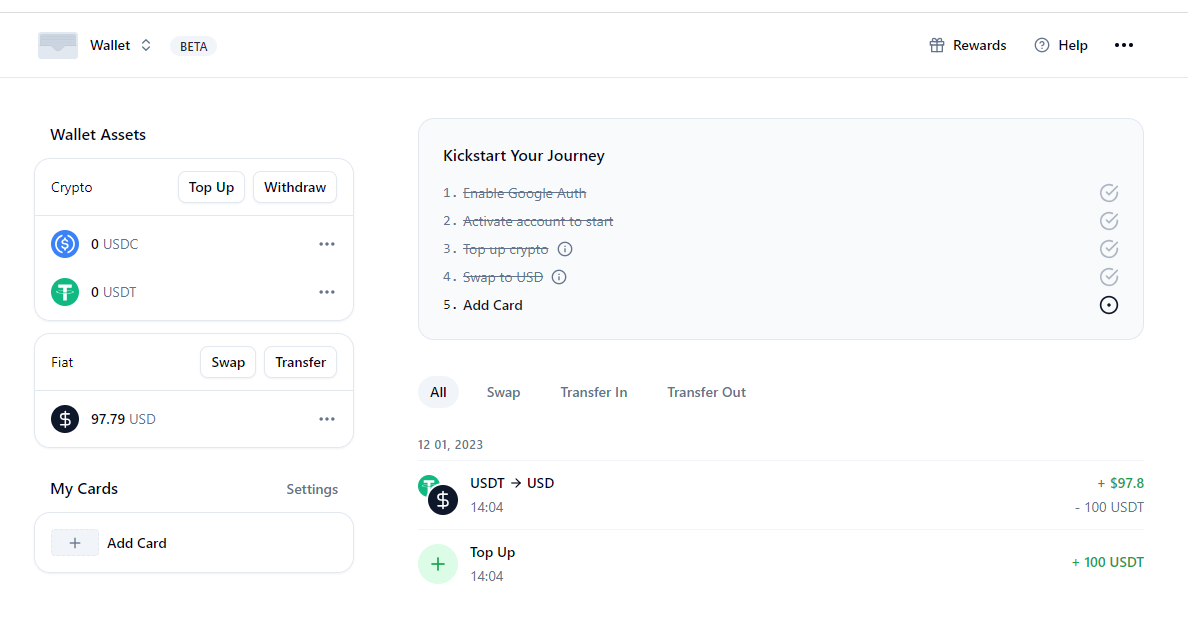The width and height of the screenshot is (1188, 630).
Task: Switch to the Swap transactions tab
Action: tap(503, 392)
